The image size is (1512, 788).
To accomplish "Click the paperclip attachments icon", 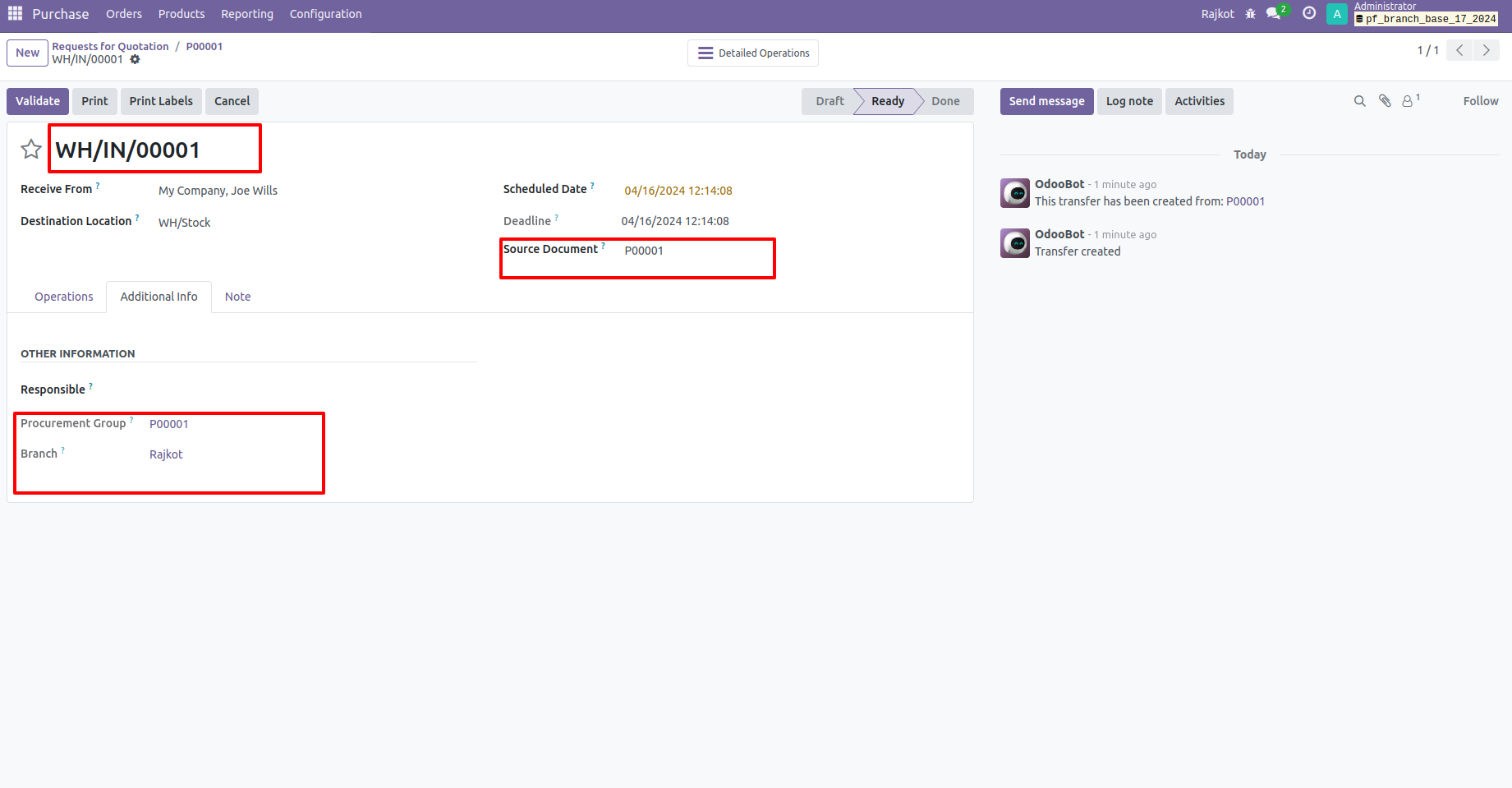I will click(1385, 101).
